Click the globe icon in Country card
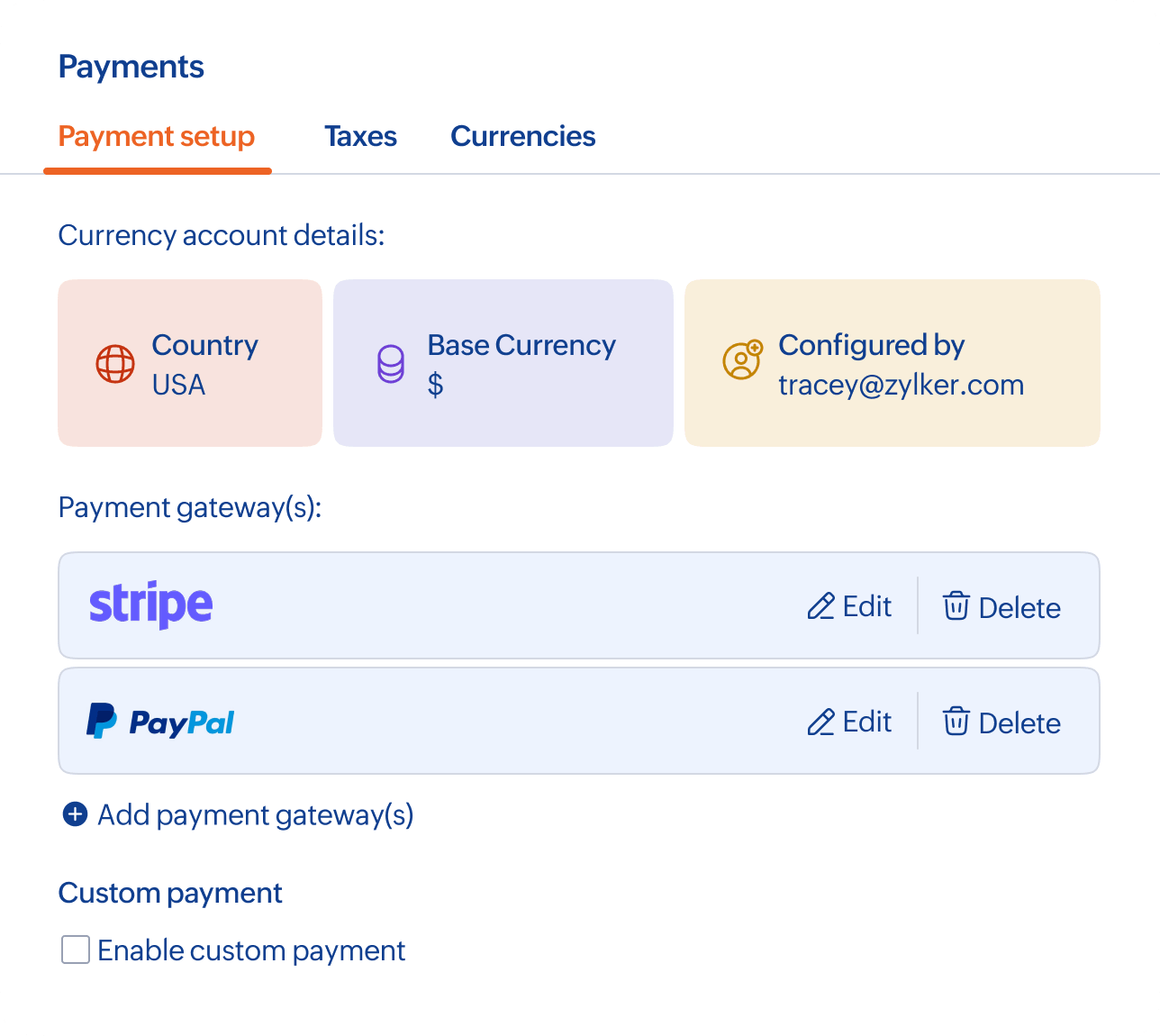The height and width of the screenshot is (1036, 1160). [x=114, y=364]
